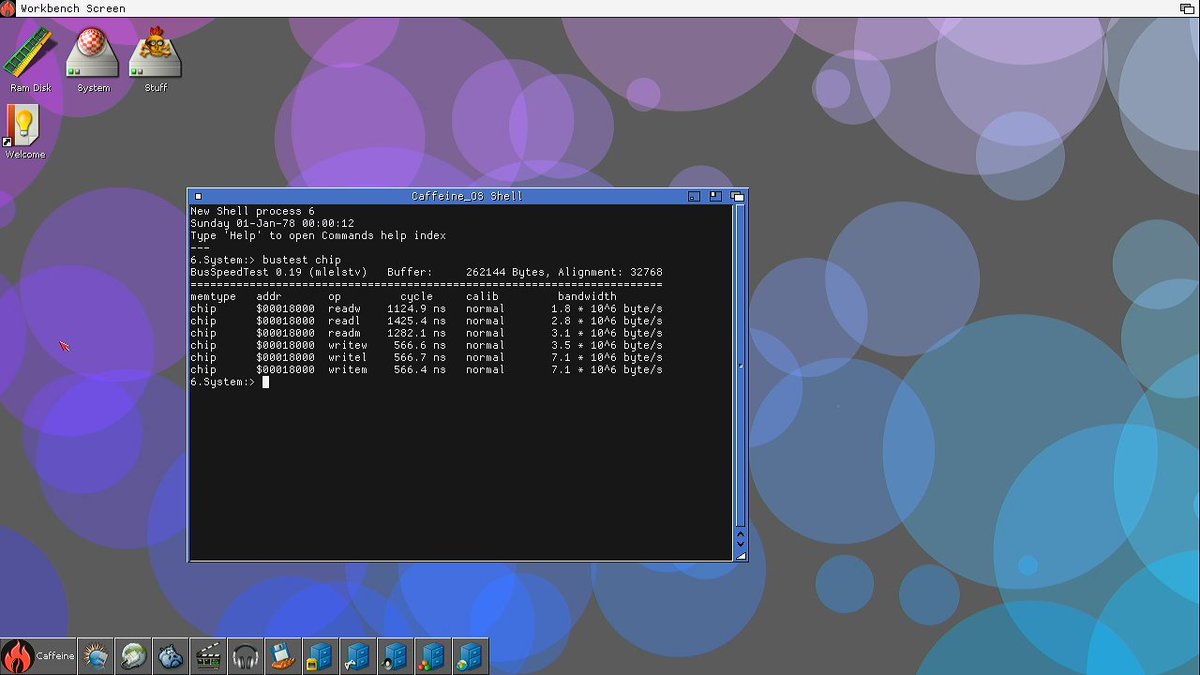Click the 'addr' column header
Image resolution: width=1200 pixels, height=675 pixels.
coord(269,297)
